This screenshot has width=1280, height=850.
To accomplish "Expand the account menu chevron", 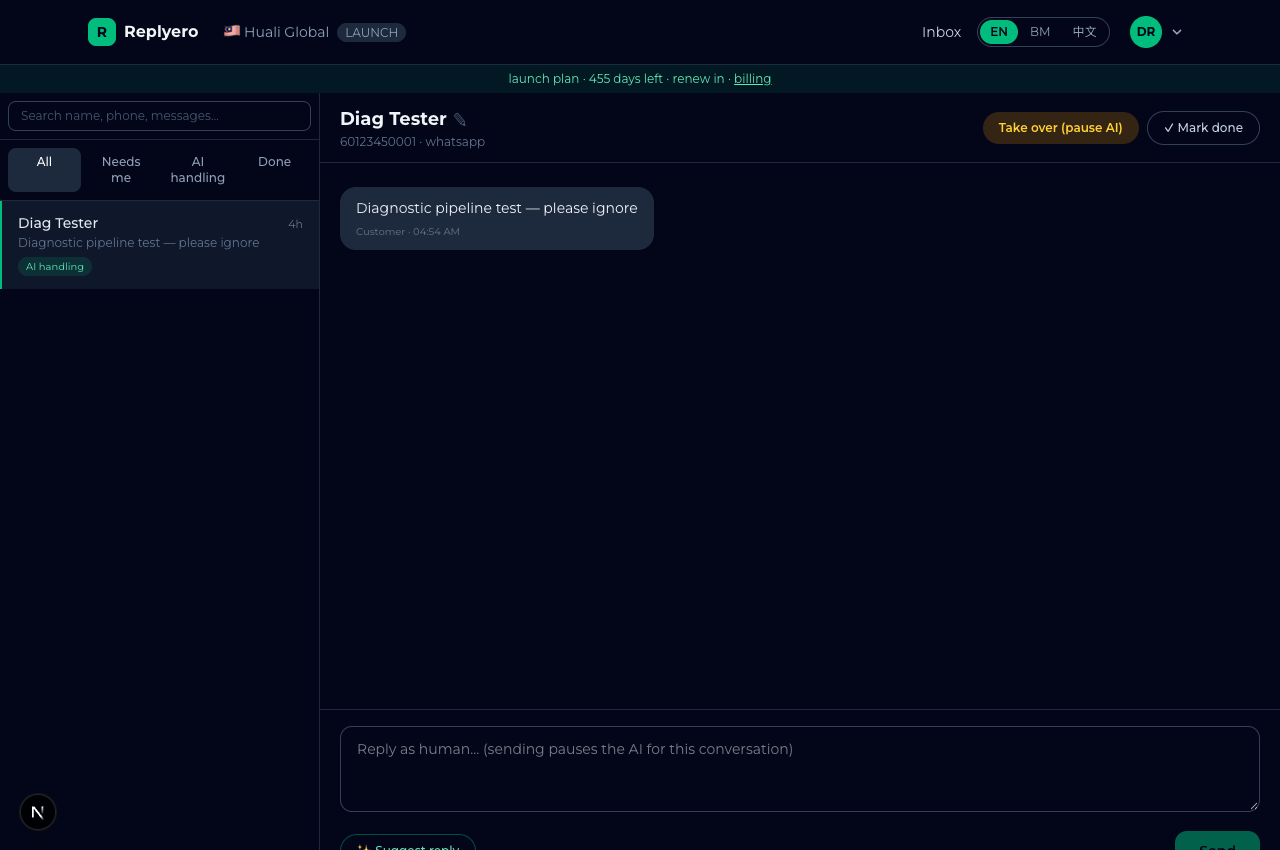I will 1177,32.
